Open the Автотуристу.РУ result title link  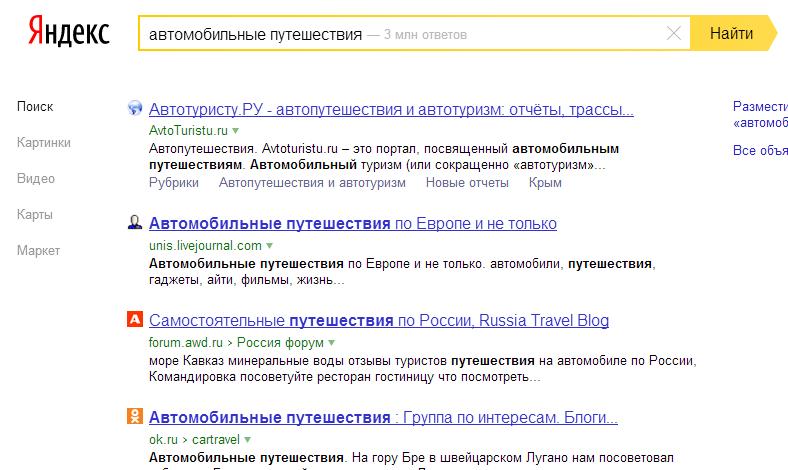(391, 109)
